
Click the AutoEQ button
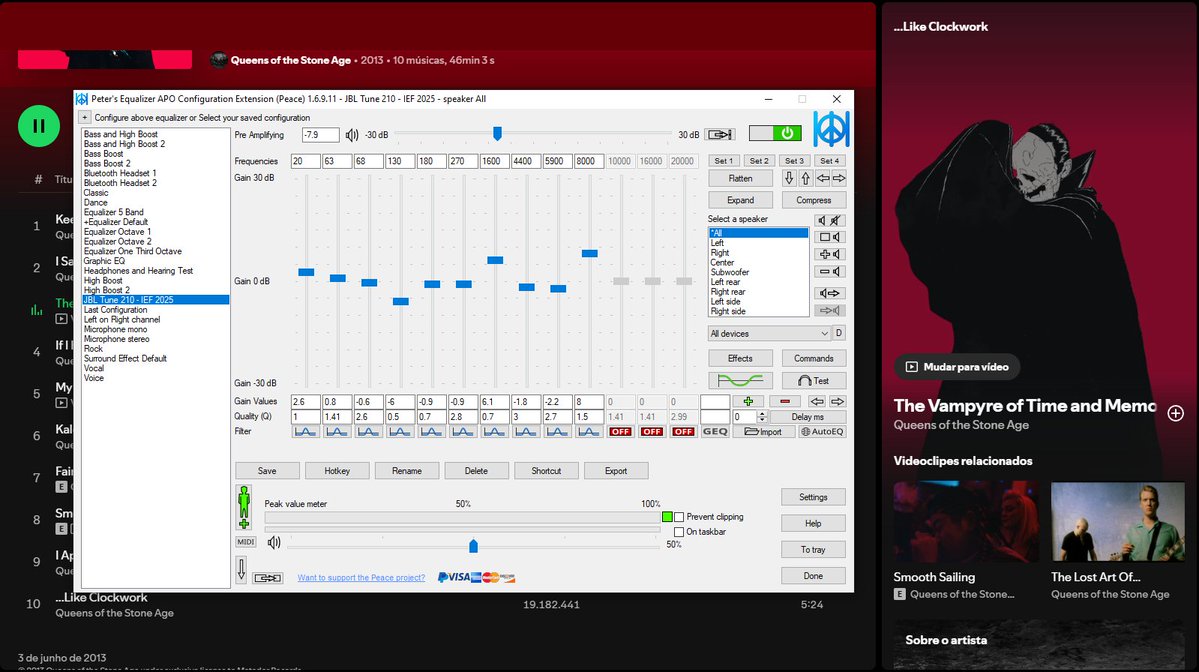coord(822,432)
